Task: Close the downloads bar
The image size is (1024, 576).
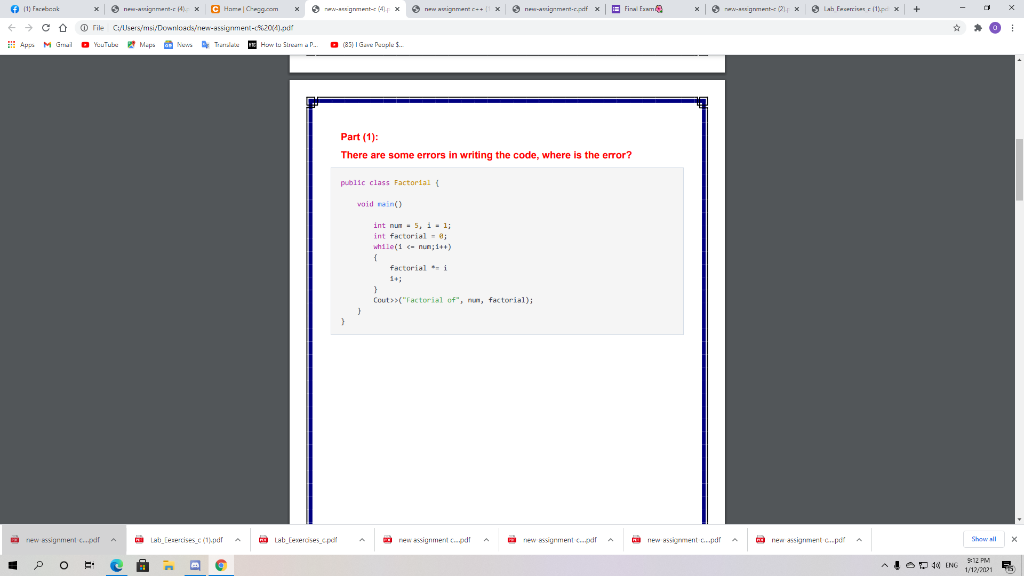Action: pos(1014,539)
